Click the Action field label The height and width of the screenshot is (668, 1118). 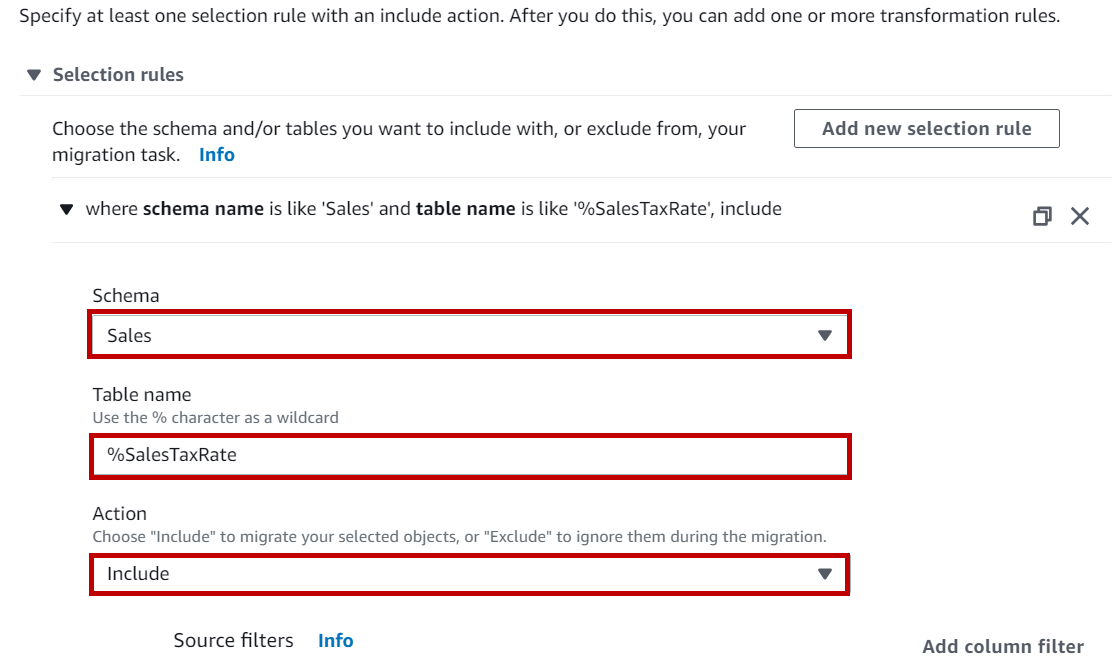pyautogui.click(x=120, y=513)
